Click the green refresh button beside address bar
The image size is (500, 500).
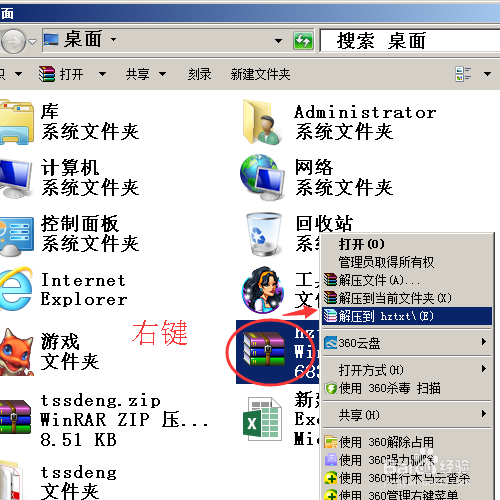click(x=303, y=41)
